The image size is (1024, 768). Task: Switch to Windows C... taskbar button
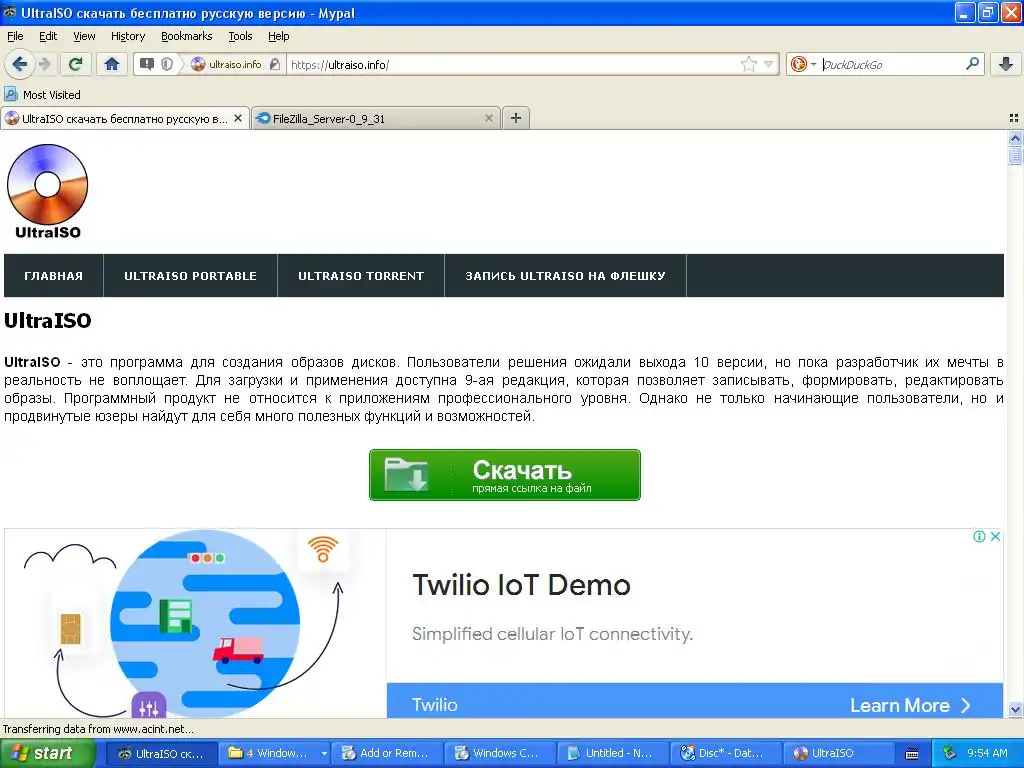[x=500, y=753]
